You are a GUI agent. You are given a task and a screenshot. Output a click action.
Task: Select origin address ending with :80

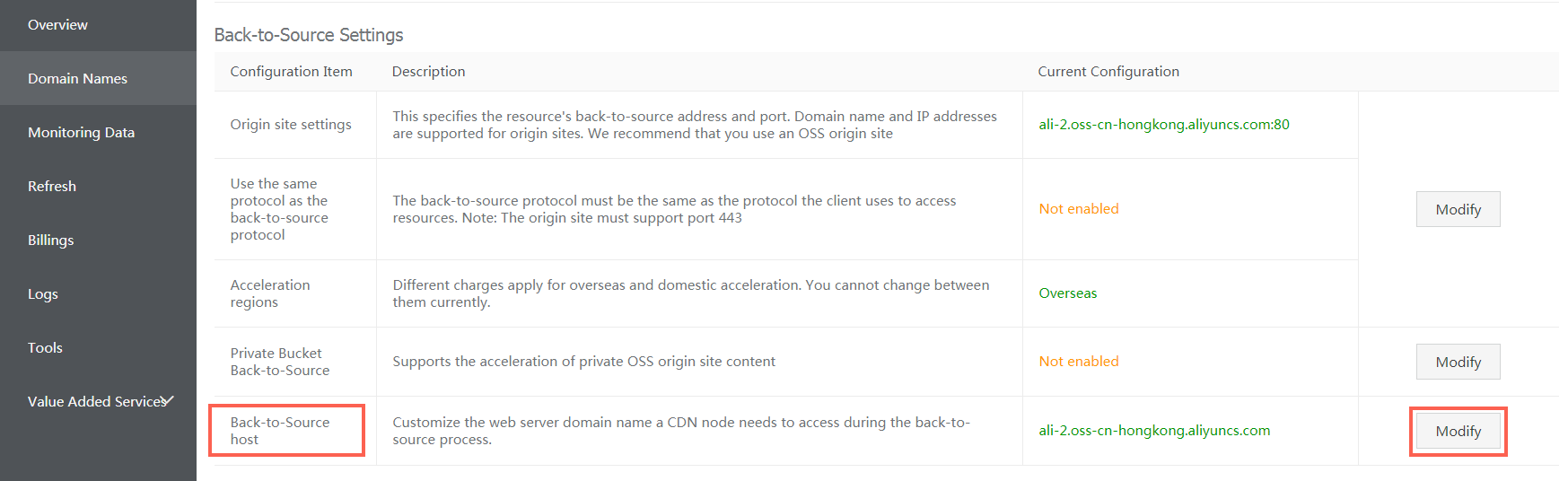[x=1164, y=125]
